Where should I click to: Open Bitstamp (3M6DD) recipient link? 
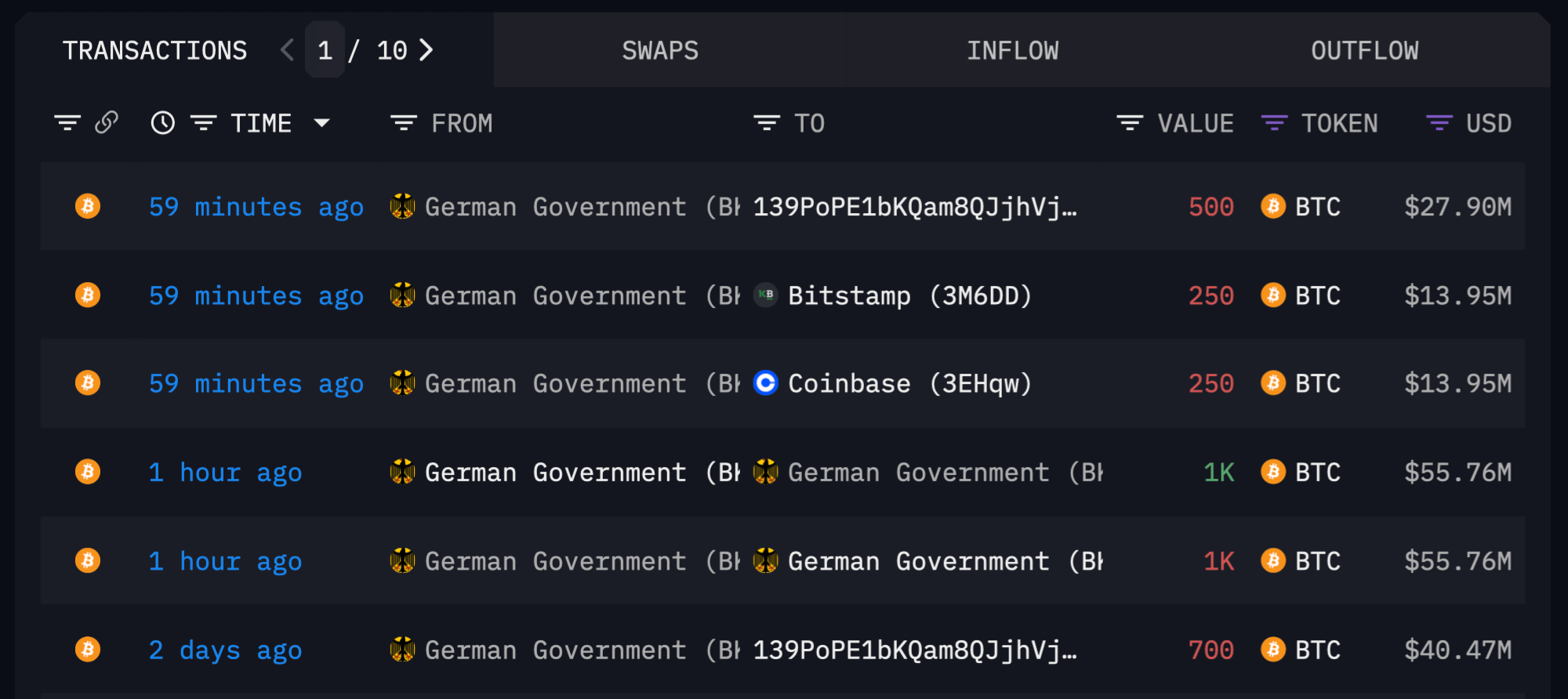click(909, 295)
